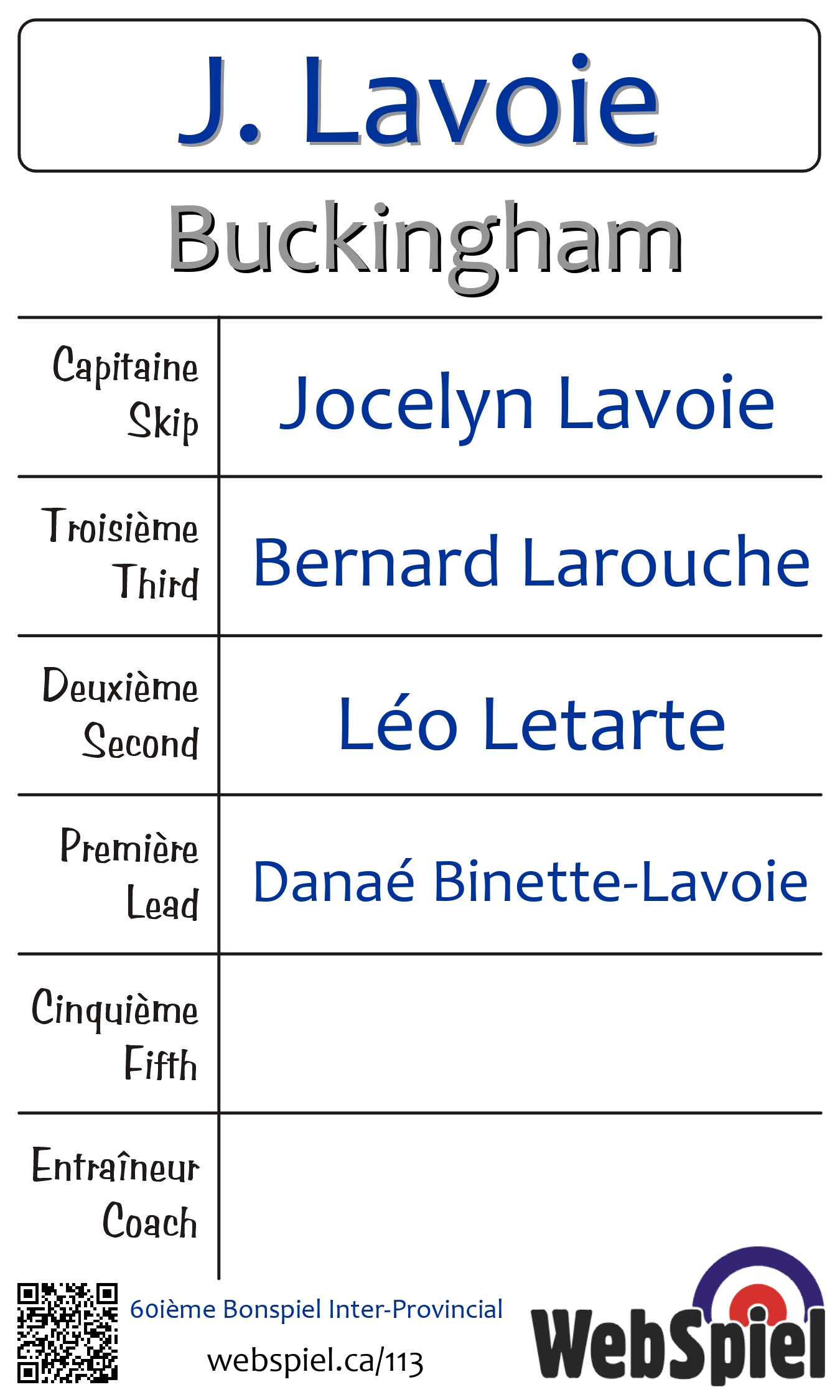
Task: Click the QR code in the corner
Action: coord(67,1332)
